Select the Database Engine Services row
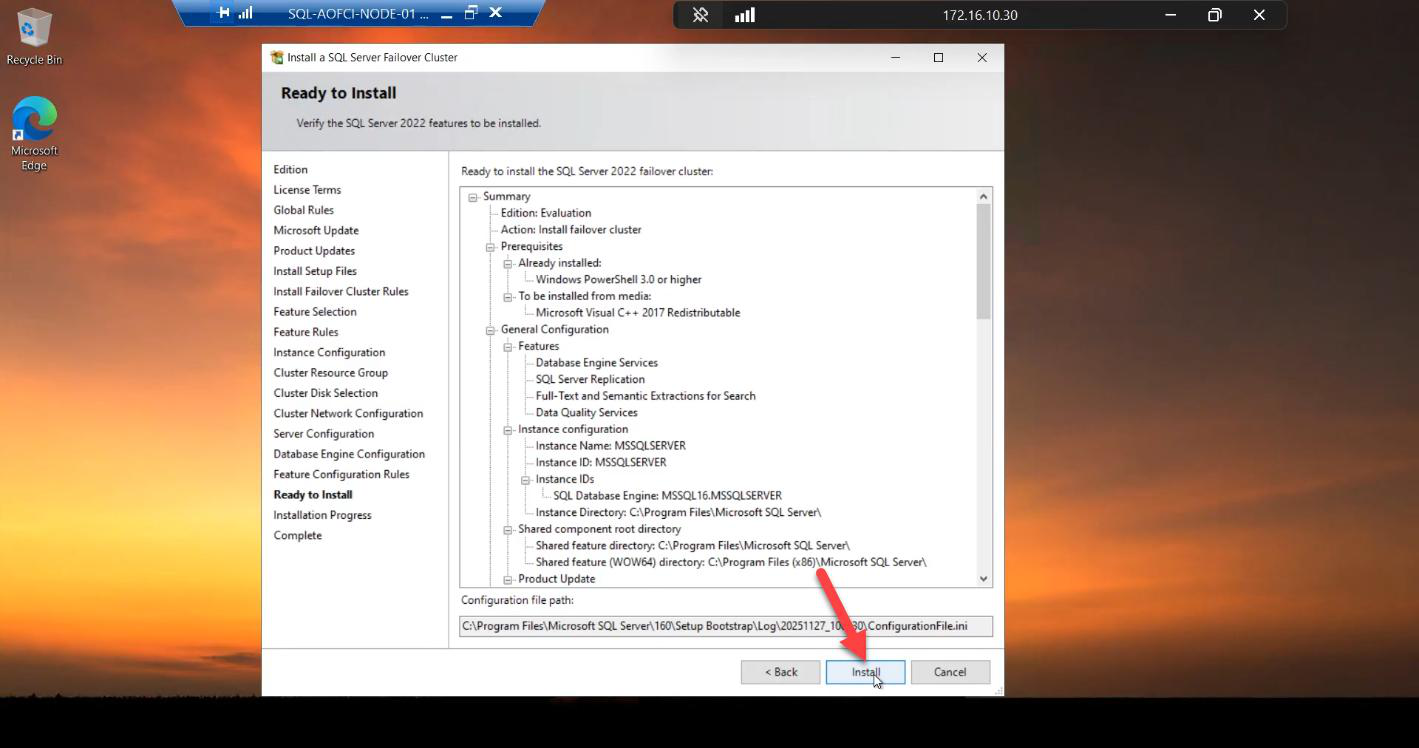Viewport: 1419px width, 748px height. click(597, 363)
